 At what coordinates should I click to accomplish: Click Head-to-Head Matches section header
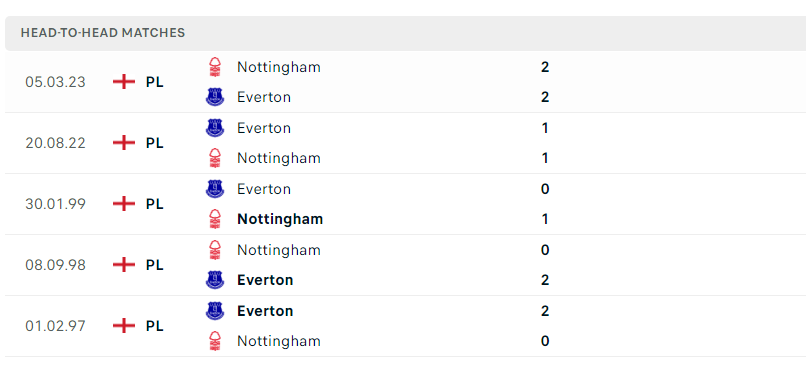[x=103, y=33]
